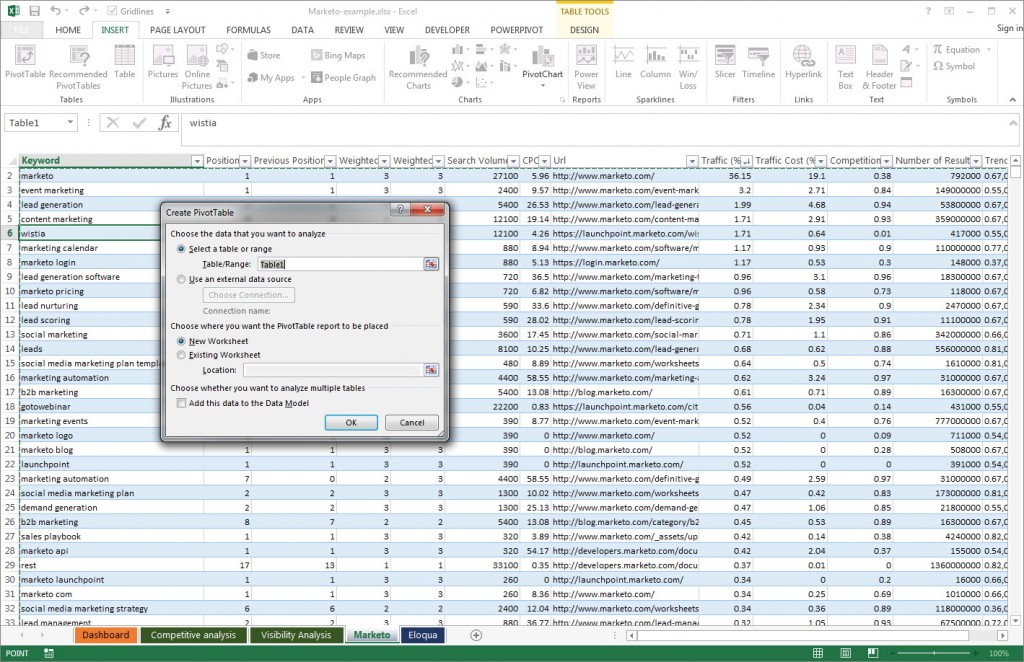This screenshot has height=662, width=1024.
Task: Click the Hyperlink icon in the ribbon
Action: (x=803, y=62)
